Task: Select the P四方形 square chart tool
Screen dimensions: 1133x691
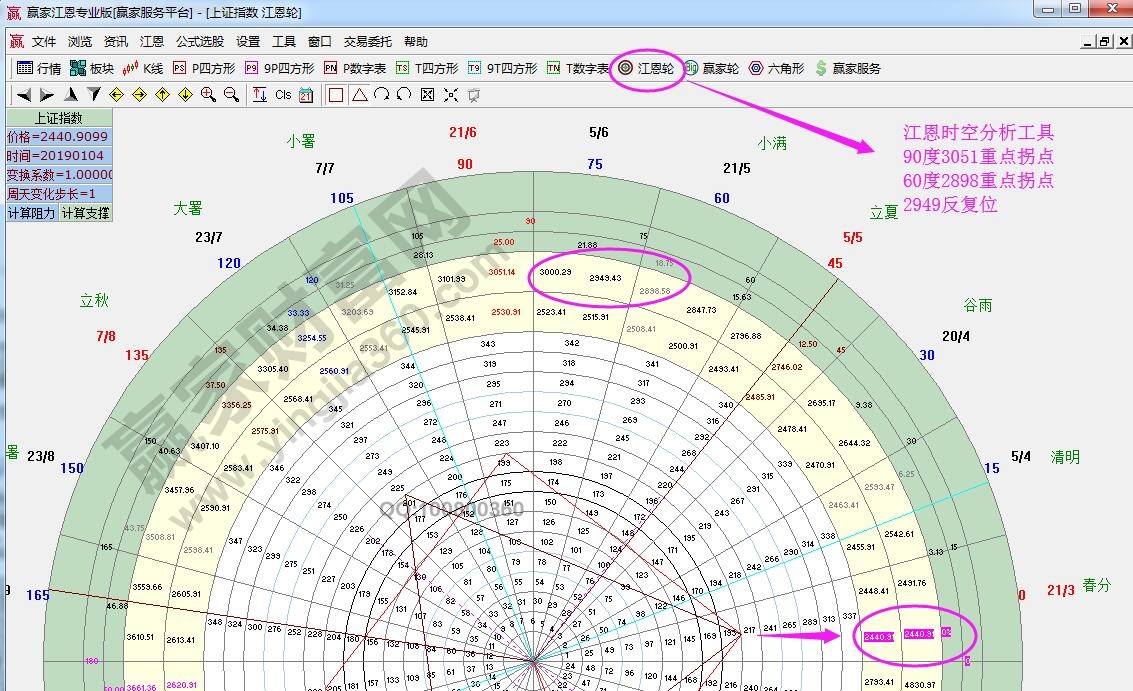Action: [x=180, y=68]
